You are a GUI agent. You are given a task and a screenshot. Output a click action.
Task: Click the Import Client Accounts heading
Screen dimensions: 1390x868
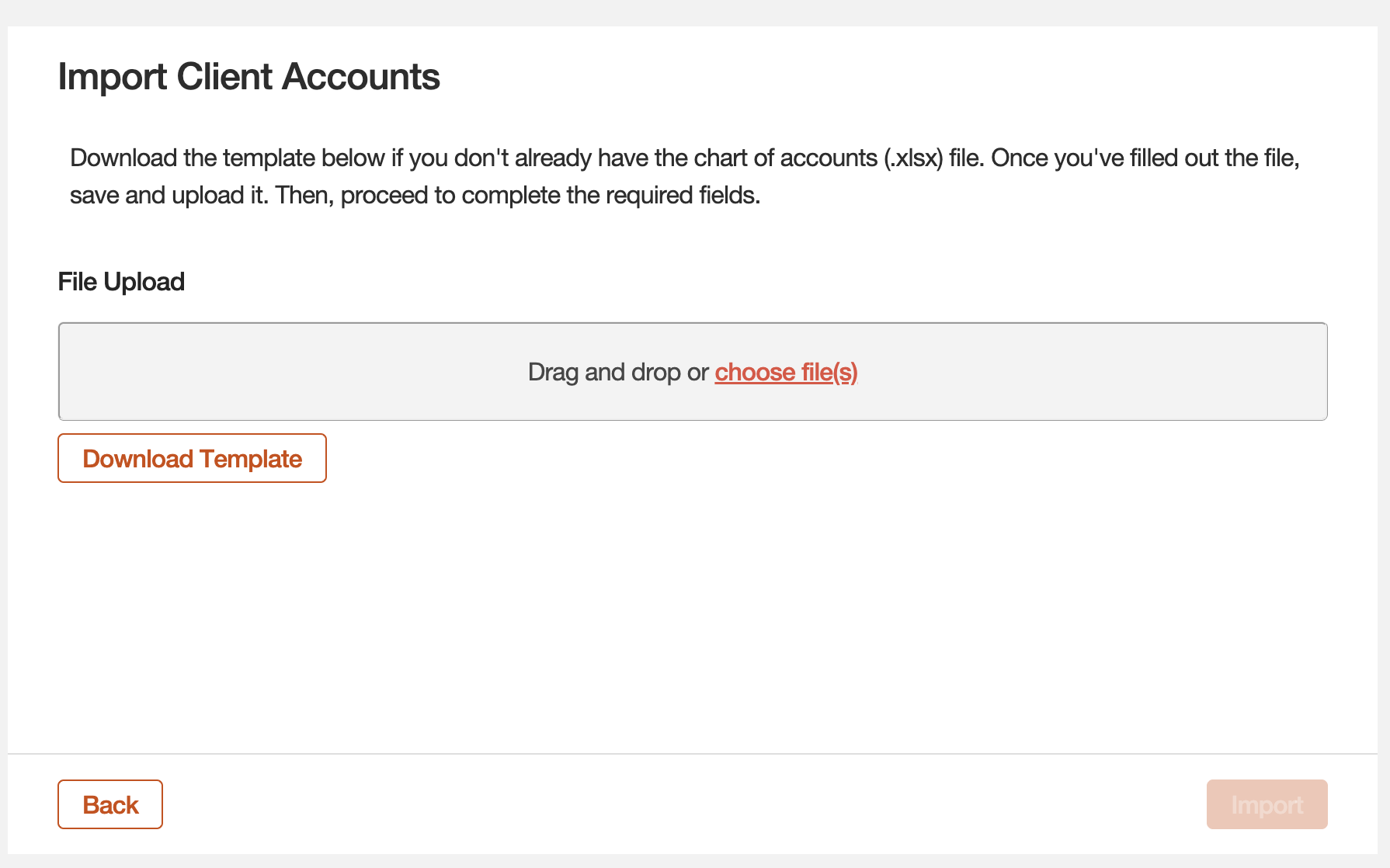point(248,76)
